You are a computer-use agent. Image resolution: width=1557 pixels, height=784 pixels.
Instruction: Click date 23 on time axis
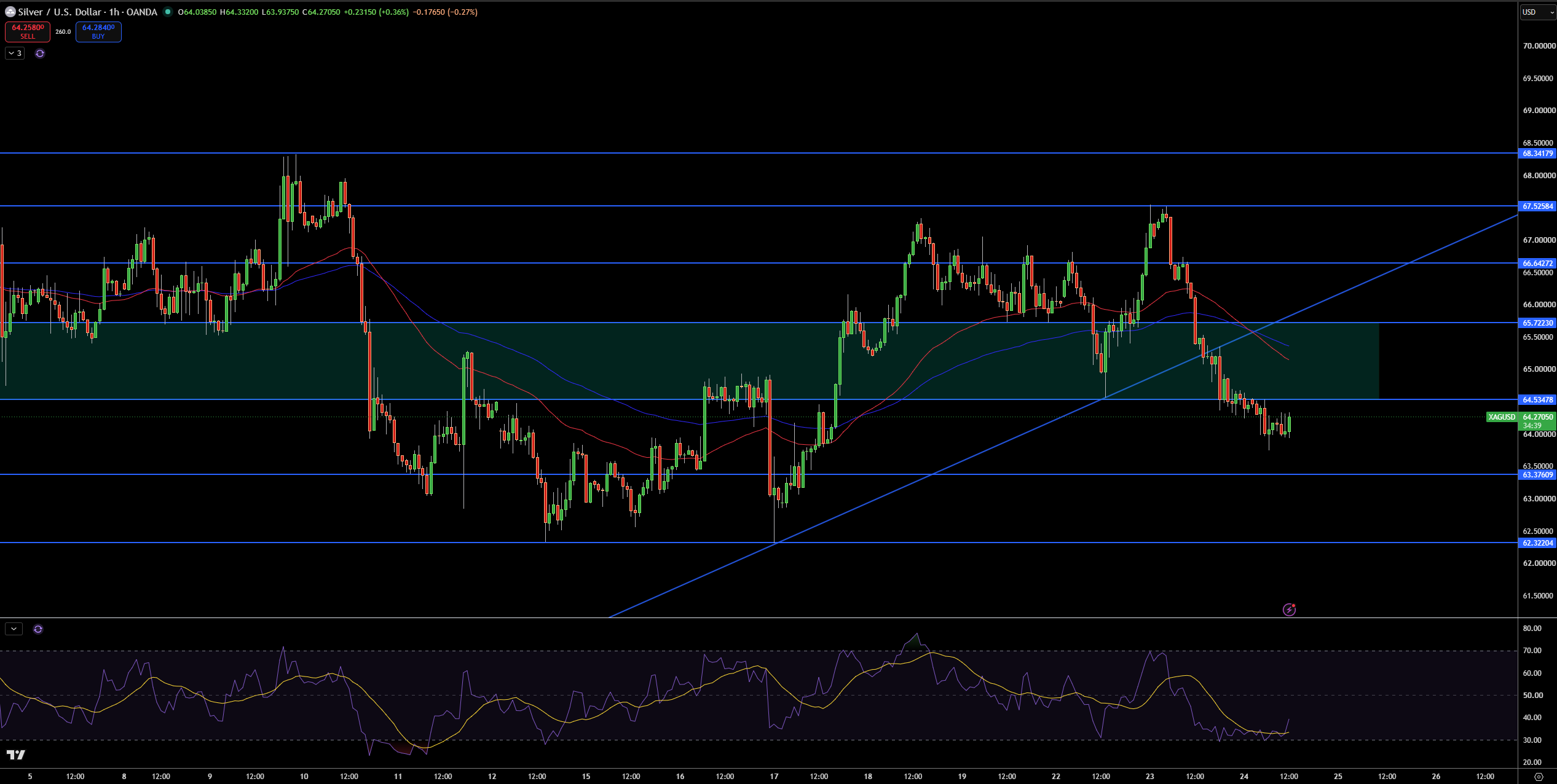(x=1149, y=777)
